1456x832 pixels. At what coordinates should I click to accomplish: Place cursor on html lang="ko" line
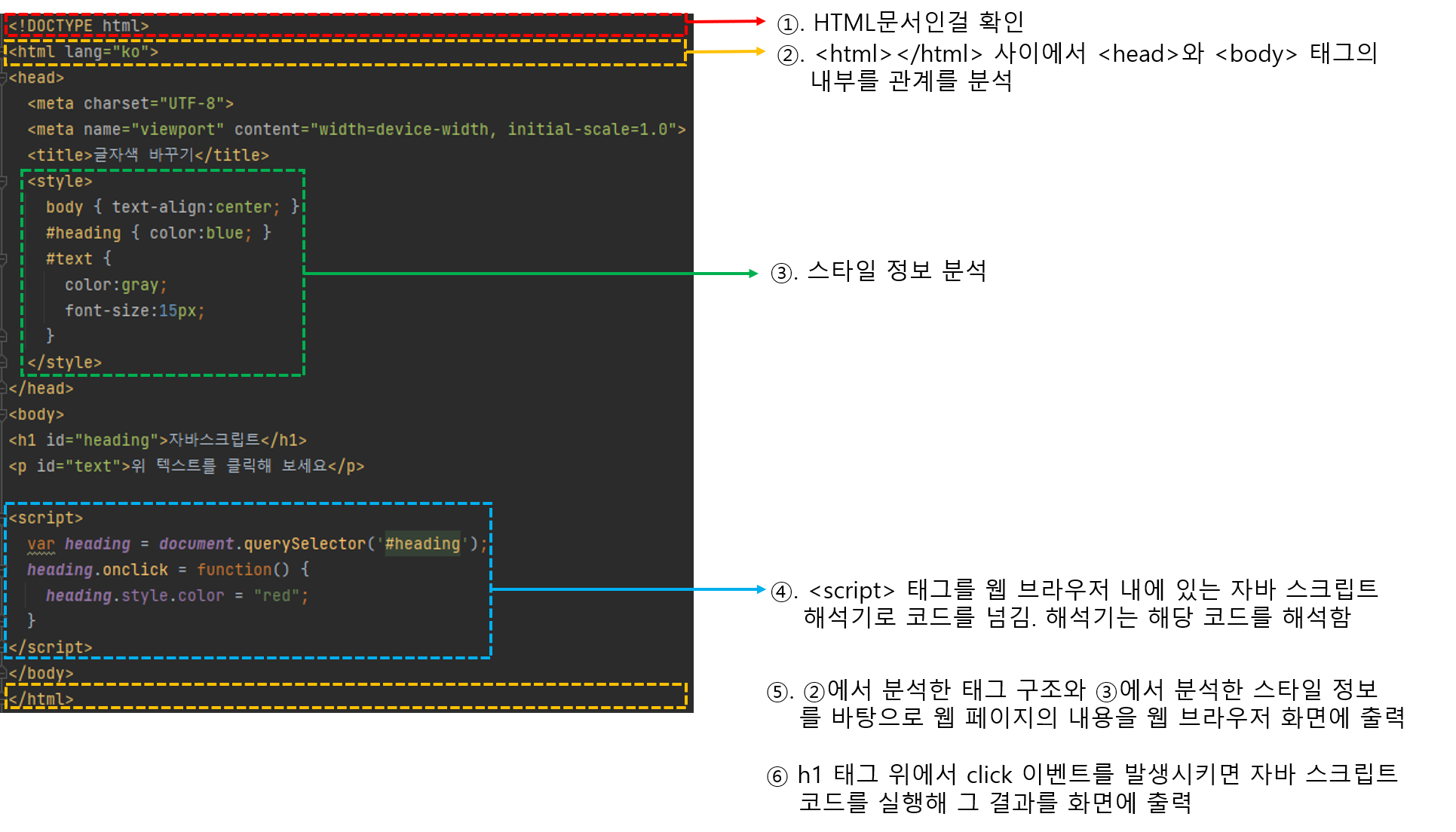tap(83, 52)
